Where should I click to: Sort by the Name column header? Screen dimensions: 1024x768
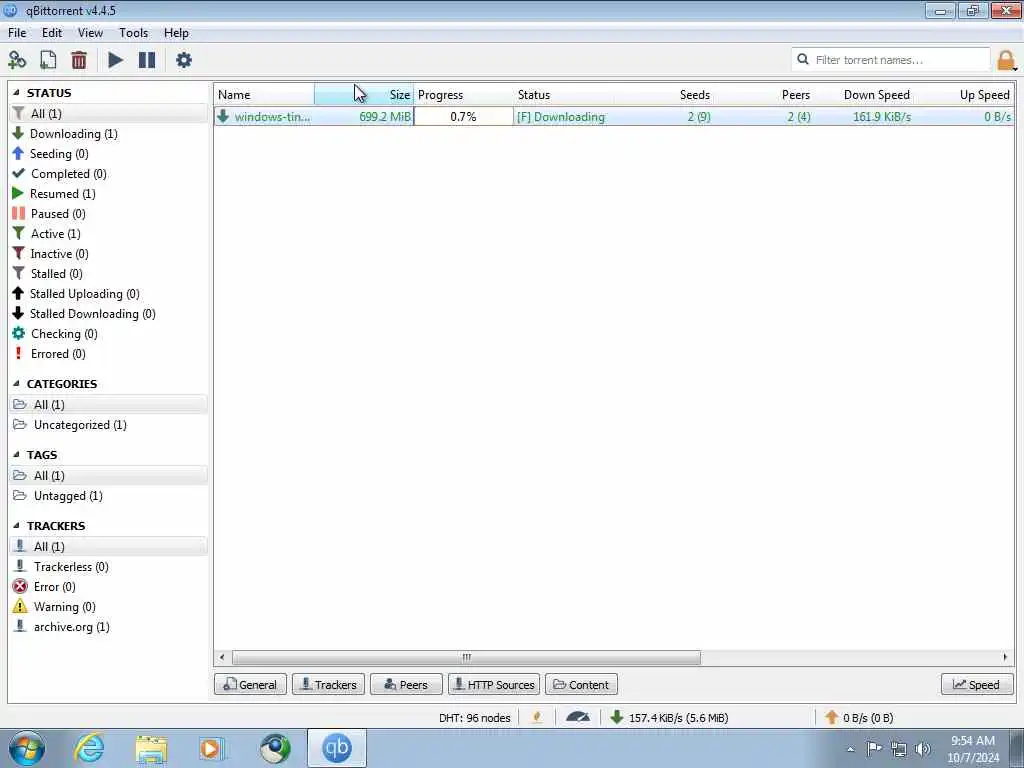(264, 95)
